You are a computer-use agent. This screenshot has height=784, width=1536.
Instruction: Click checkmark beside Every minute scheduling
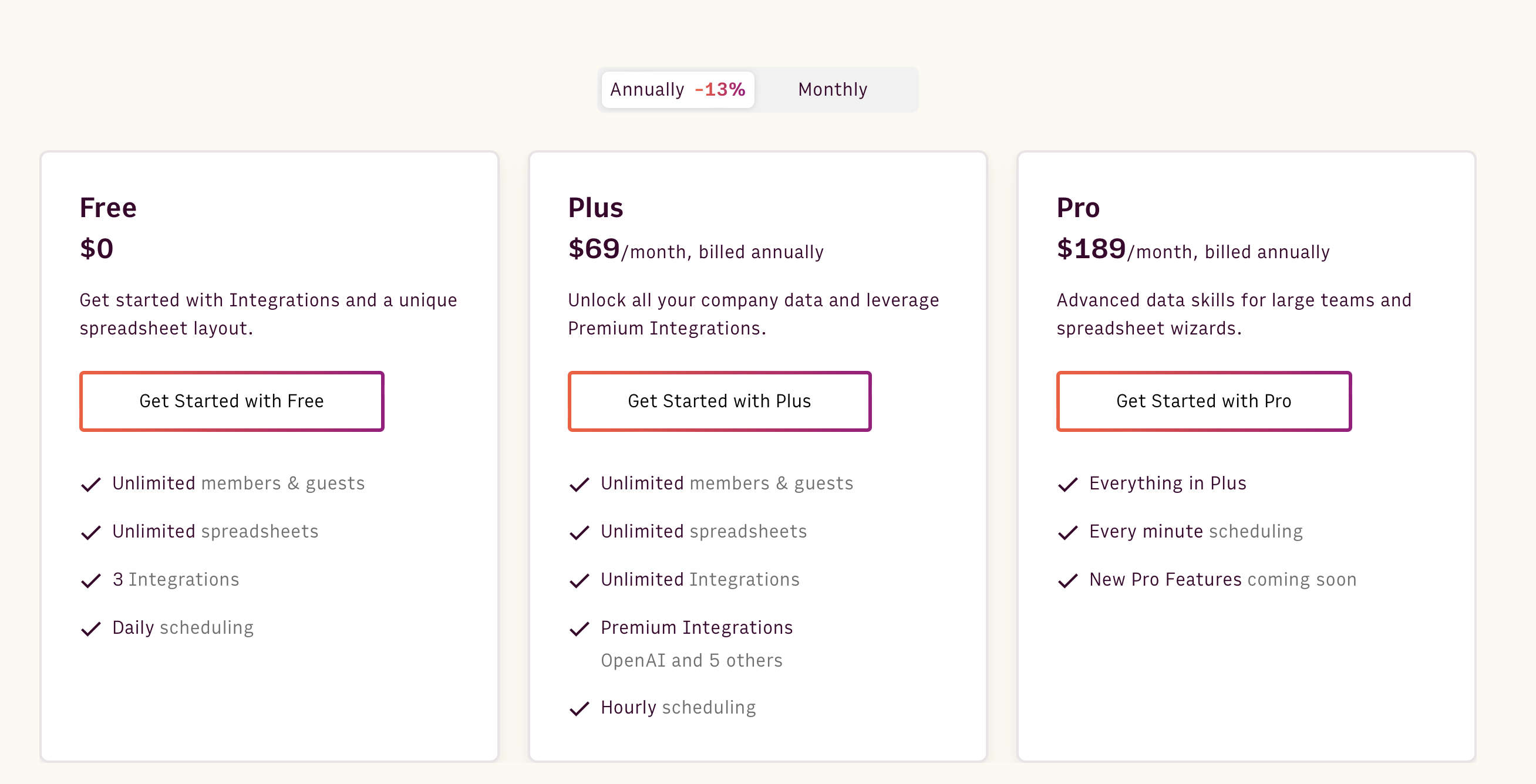coord(1067,532)
